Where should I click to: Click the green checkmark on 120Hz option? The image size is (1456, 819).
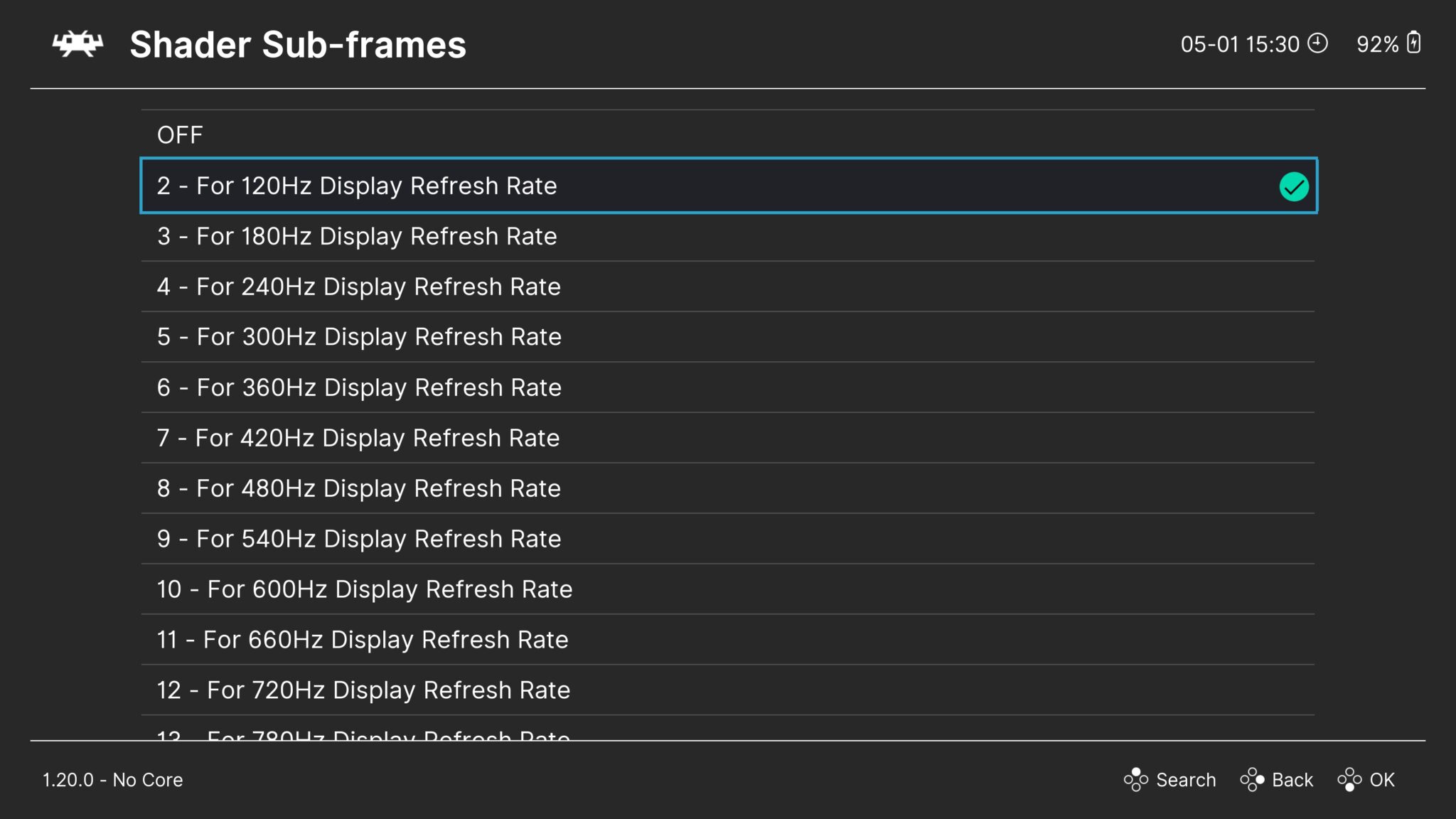(x=1295, y=186)
